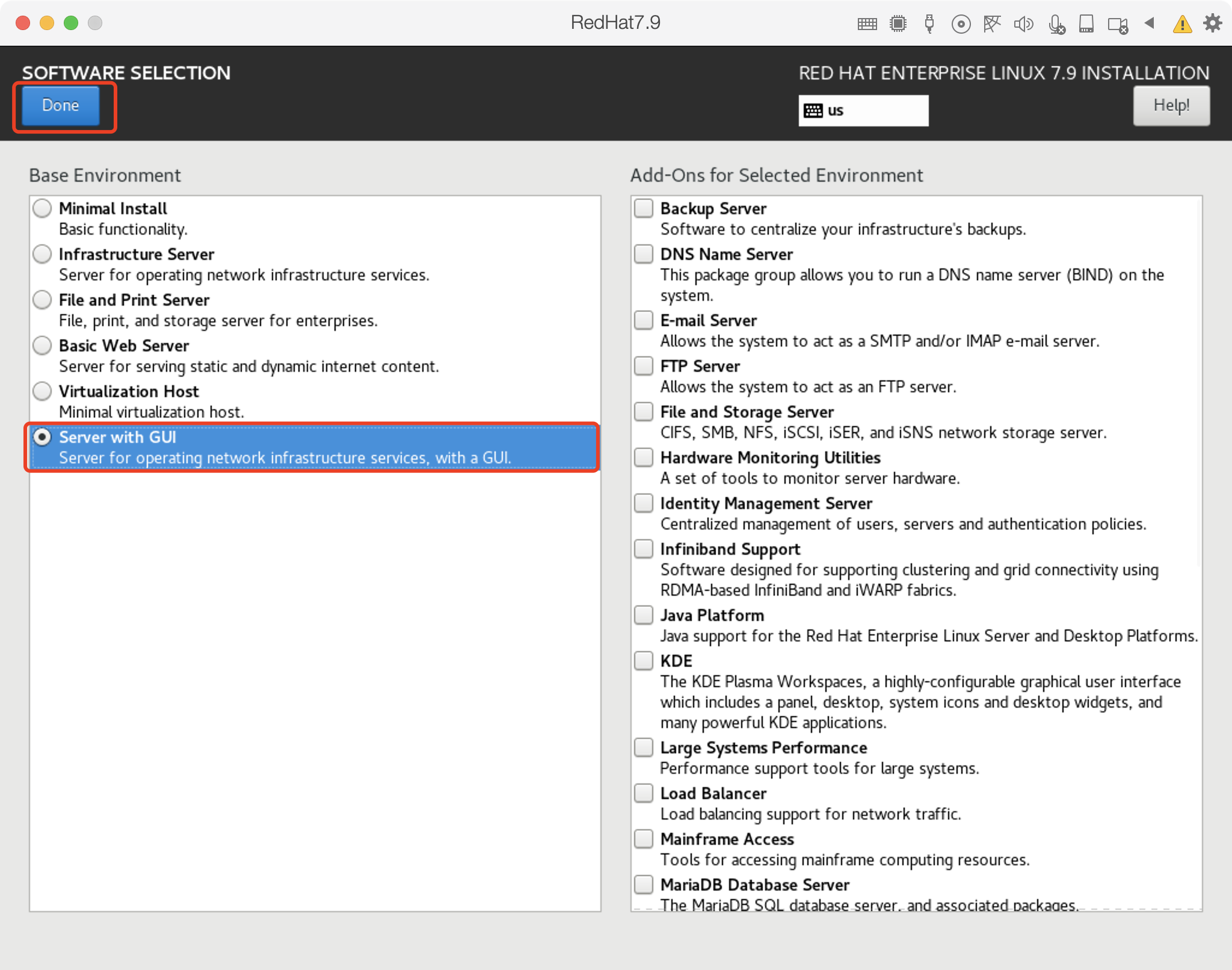The height and width of the screenshot is (970, 1232).
Task: Select Virtualization Host radio option
Action: click(x=42, y=391)
